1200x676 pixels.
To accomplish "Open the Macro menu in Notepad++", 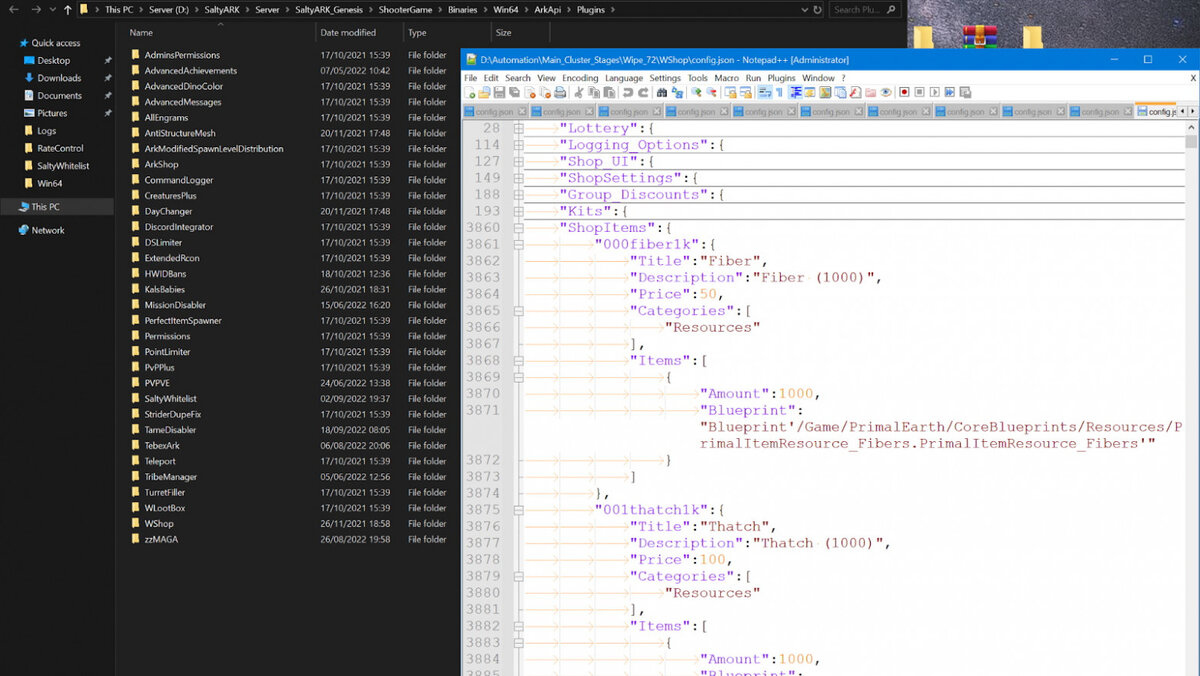I will [x=727, y=77].
